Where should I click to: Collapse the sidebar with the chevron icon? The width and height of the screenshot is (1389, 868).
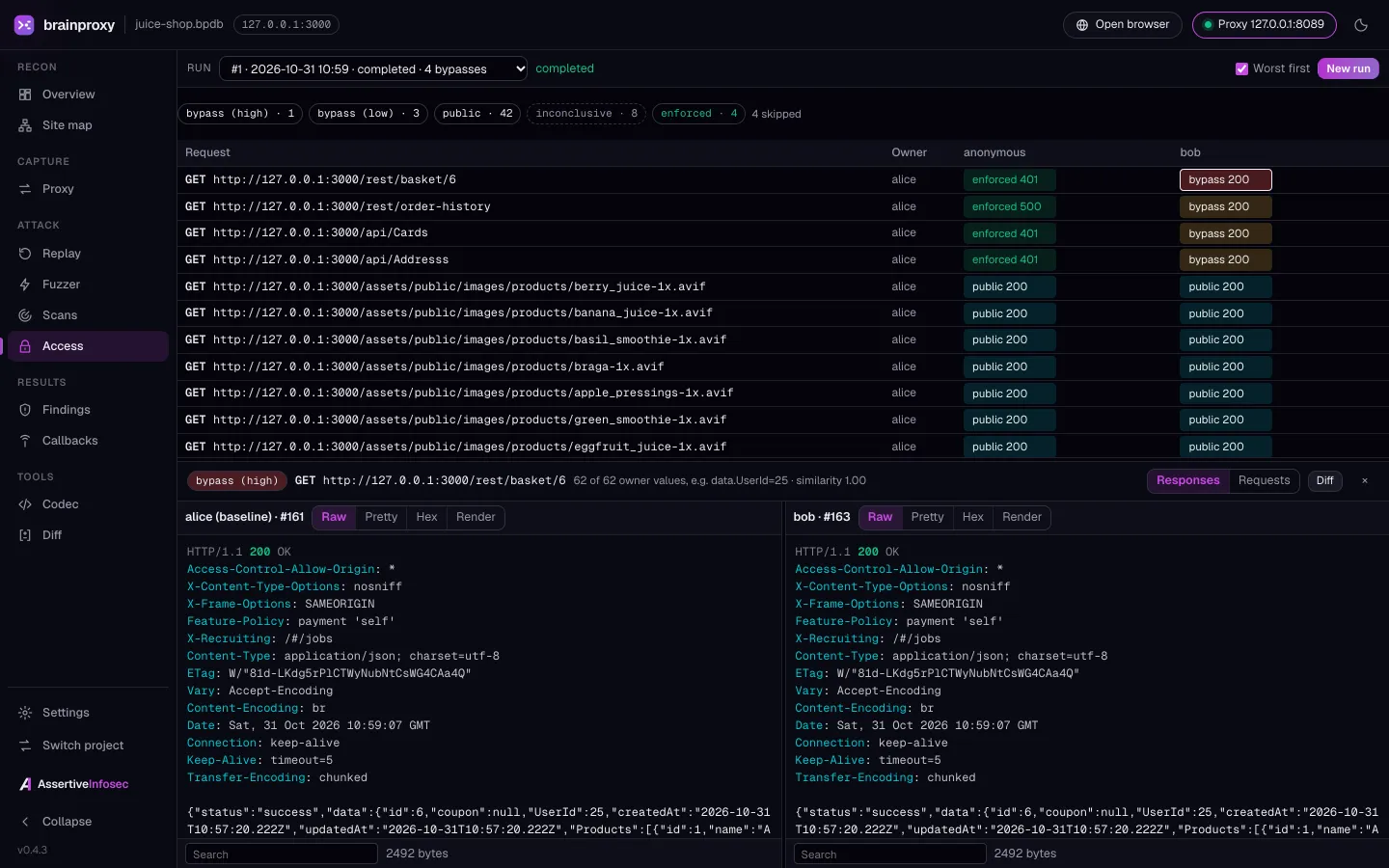point(25,822)
